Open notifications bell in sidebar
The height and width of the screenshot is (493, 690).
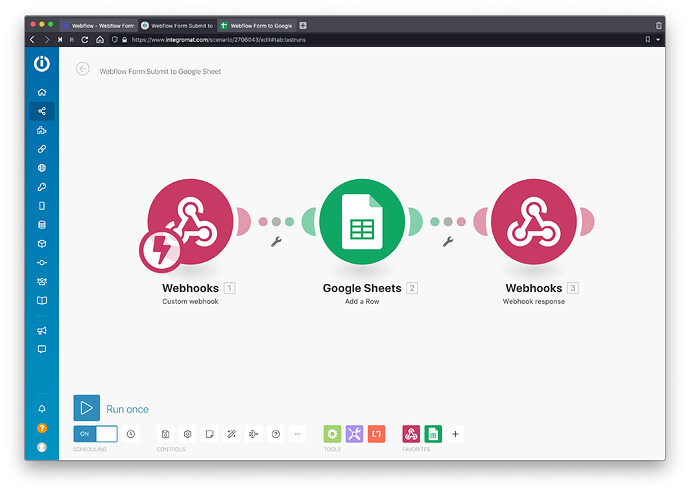pos(42,409)
